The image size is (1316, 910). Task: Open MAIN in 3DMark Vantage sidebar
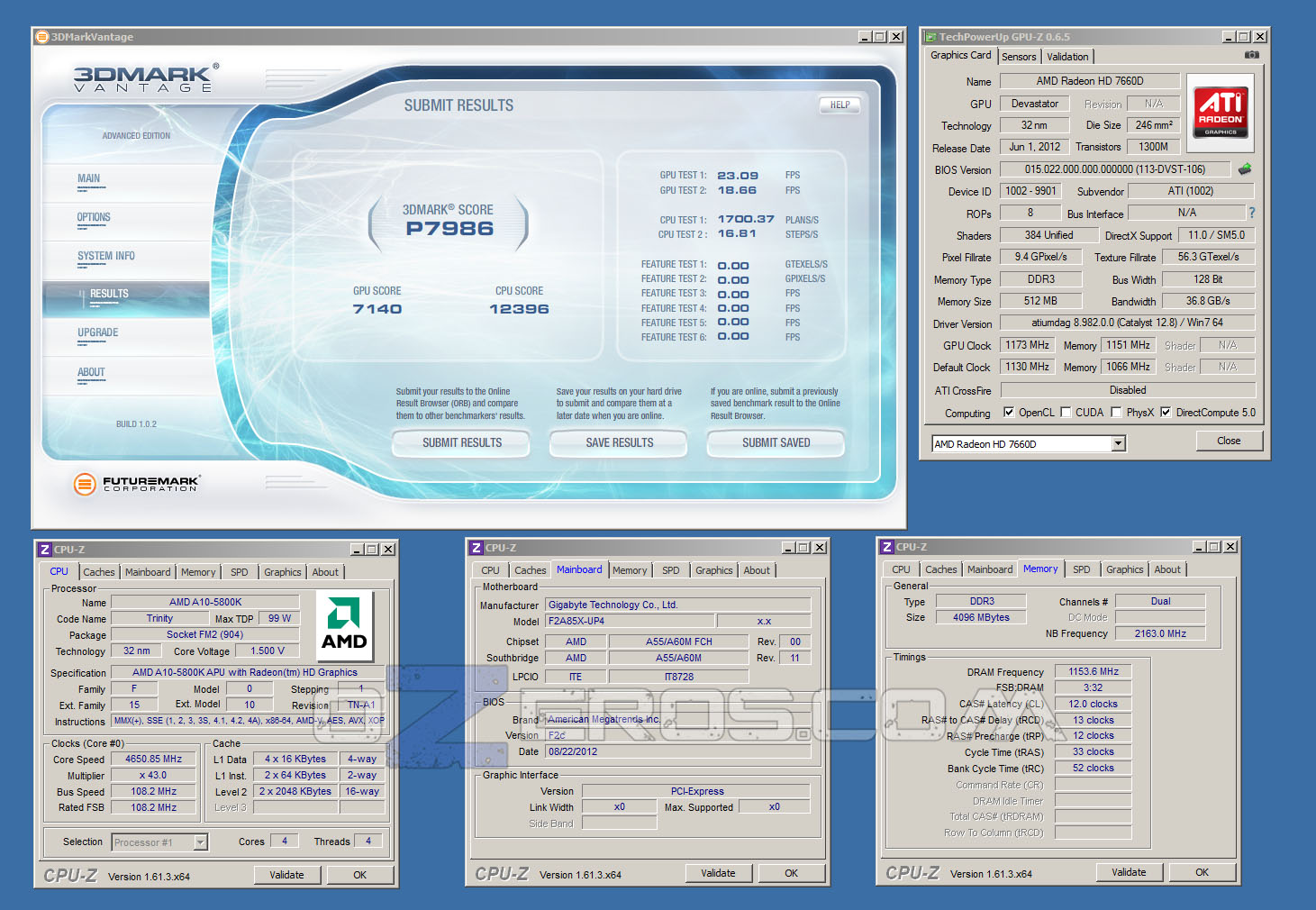pyautogui.click(x=89, y=178)
